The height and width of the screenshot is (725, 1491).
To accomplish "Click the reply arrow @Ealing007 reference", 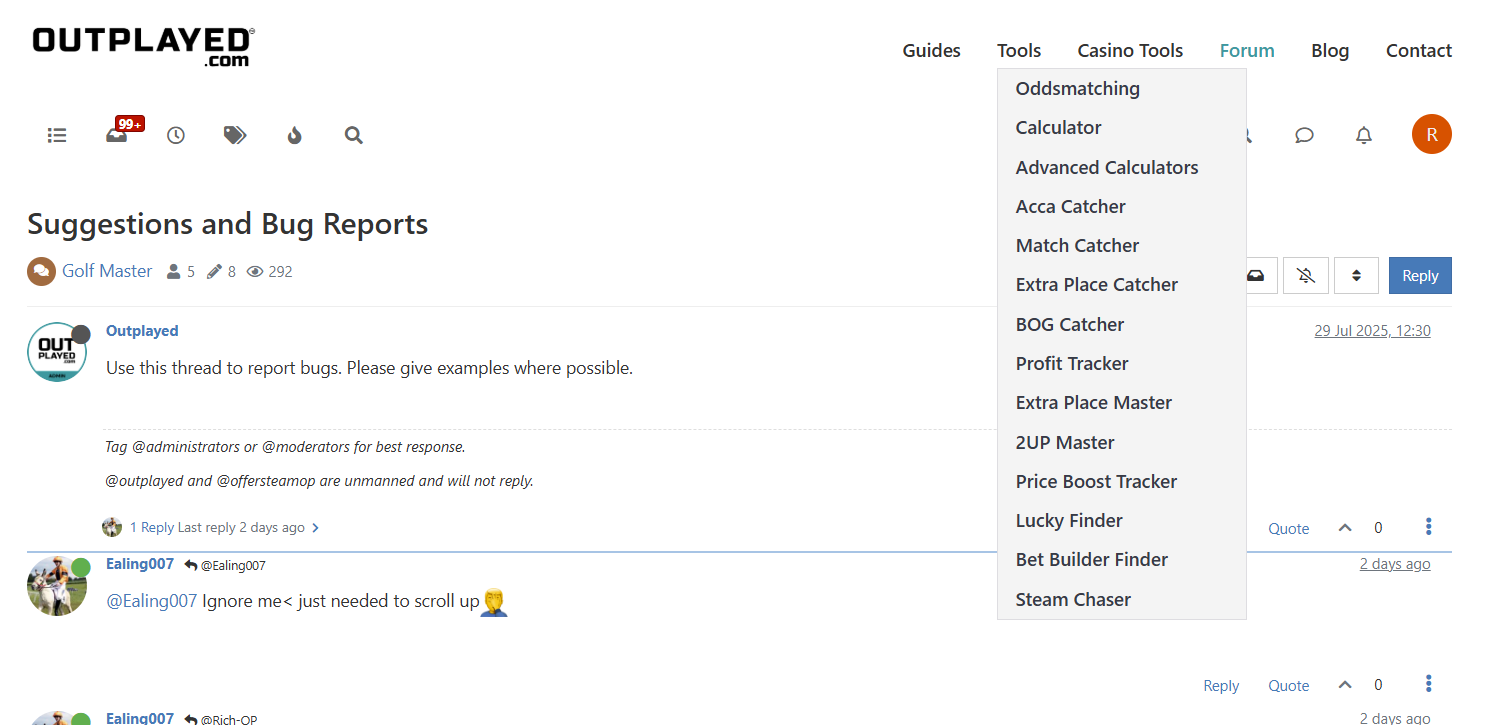I will click(x=225, y=565).
